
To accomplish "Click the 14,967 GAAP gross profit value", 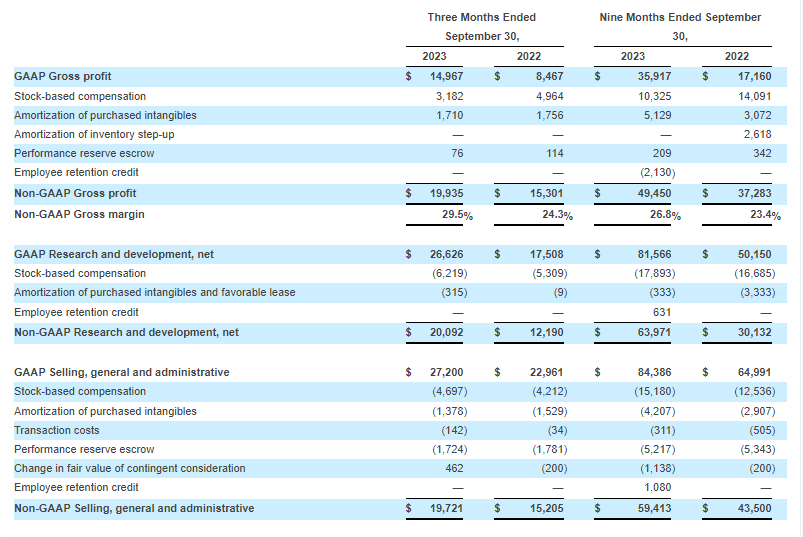I will (445, 76).
